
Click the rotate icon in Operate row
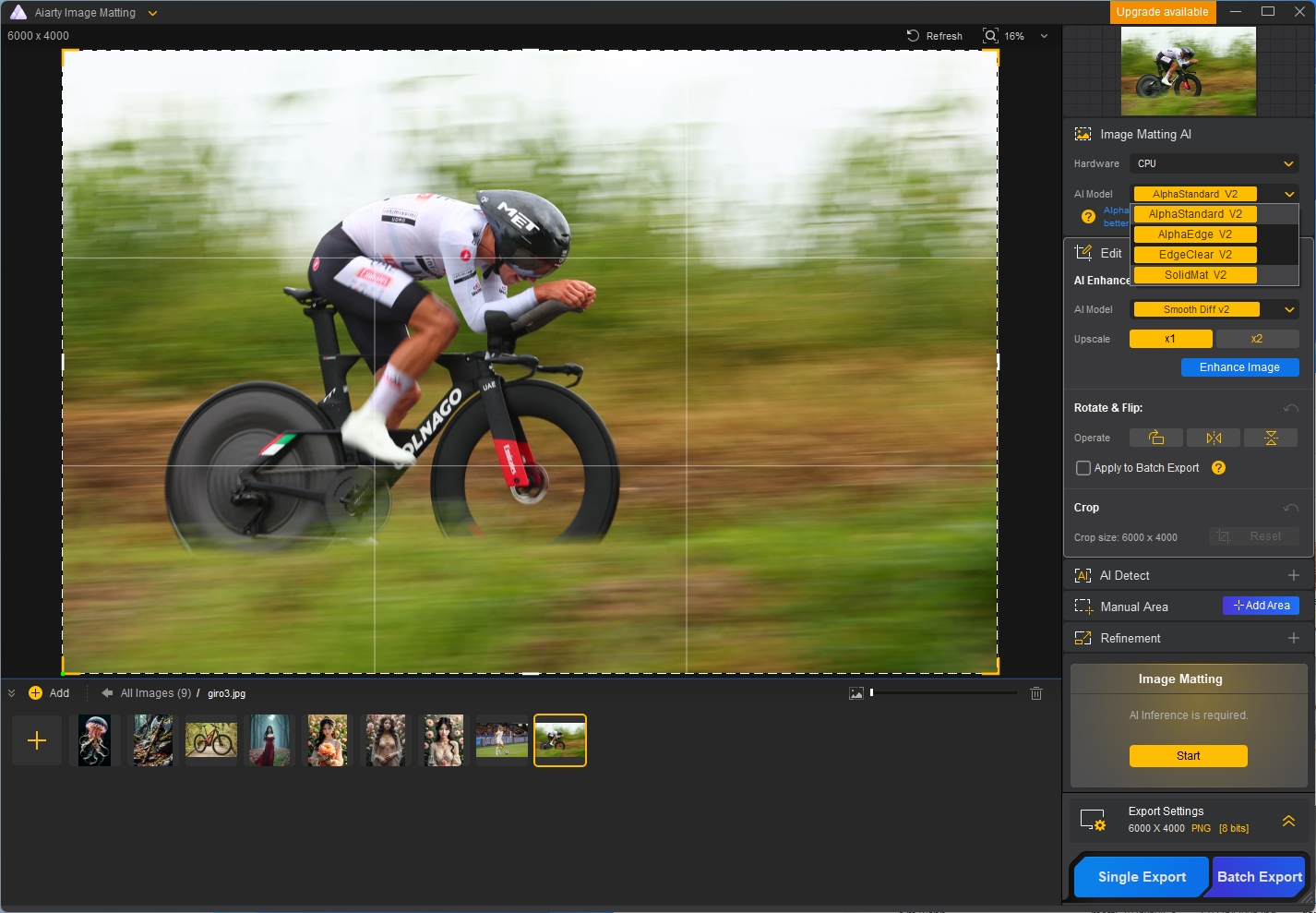(1156, 438)
